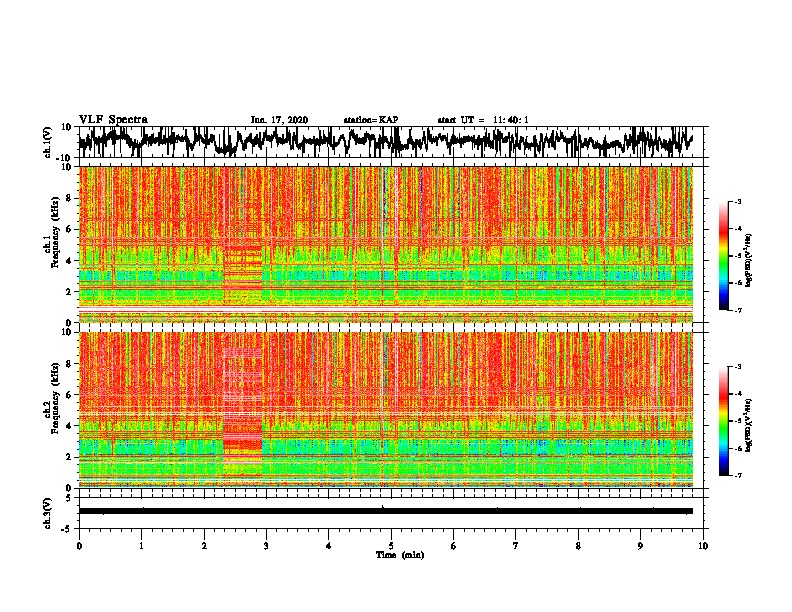Click time axis tick label "1"
The width and height of the screenshot is (792, 612).
141,546
